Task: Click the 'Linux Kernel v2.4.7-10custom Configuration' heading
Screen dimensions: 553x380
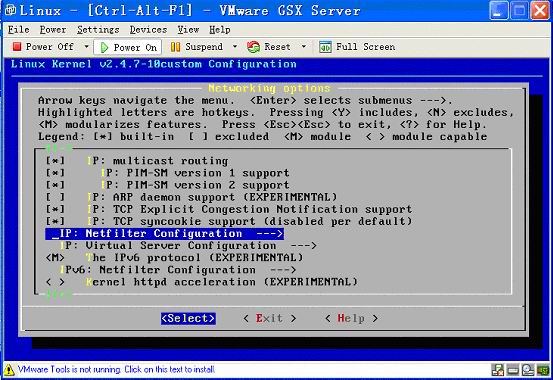Action: point(154,64)
